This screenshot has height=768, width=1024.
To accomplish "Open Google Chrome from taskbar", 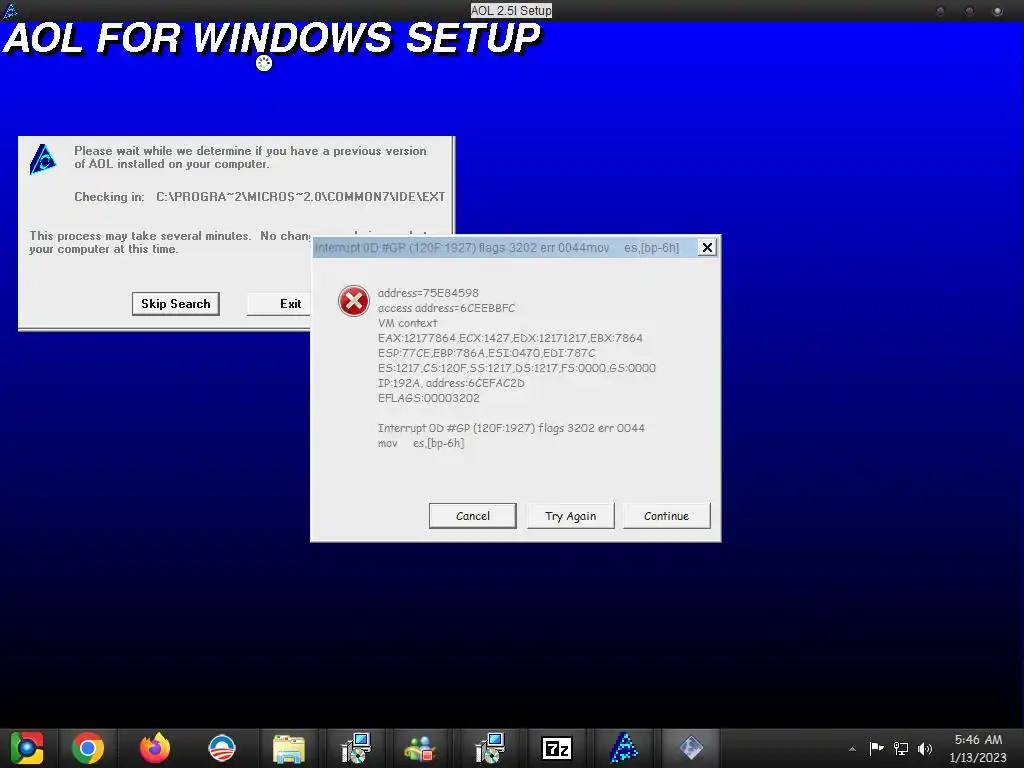I will [88, 748].
